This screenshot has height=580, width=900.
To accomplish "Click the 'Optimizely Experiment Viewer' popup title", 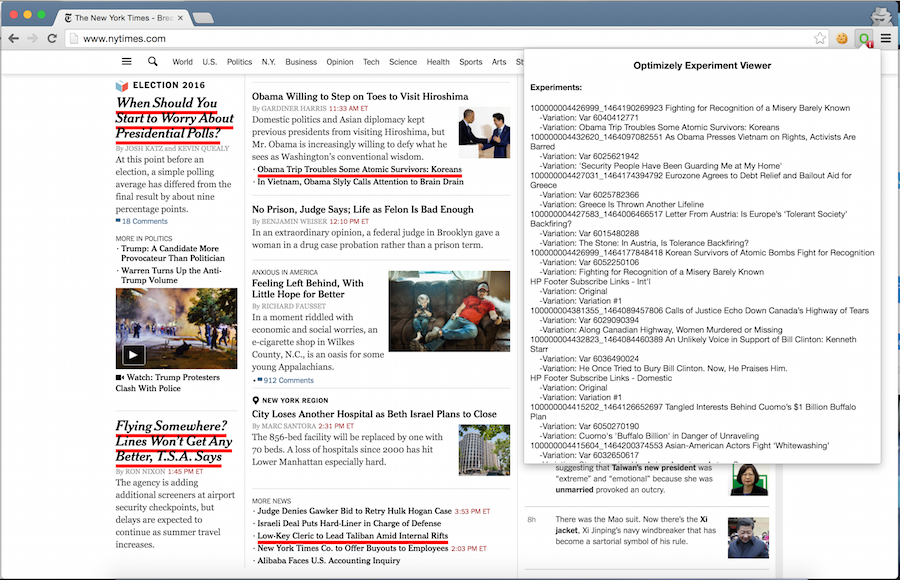I will pyautogui.click(x=702, y=65).
